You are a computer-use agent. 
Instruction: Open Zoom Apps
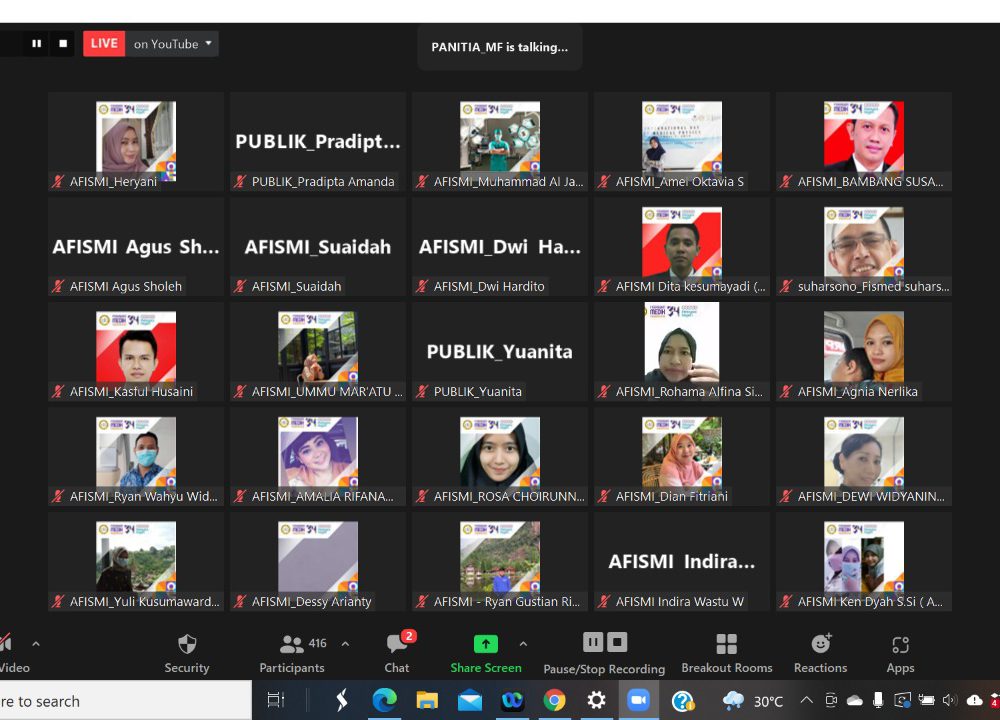click(x=900, y=653)
